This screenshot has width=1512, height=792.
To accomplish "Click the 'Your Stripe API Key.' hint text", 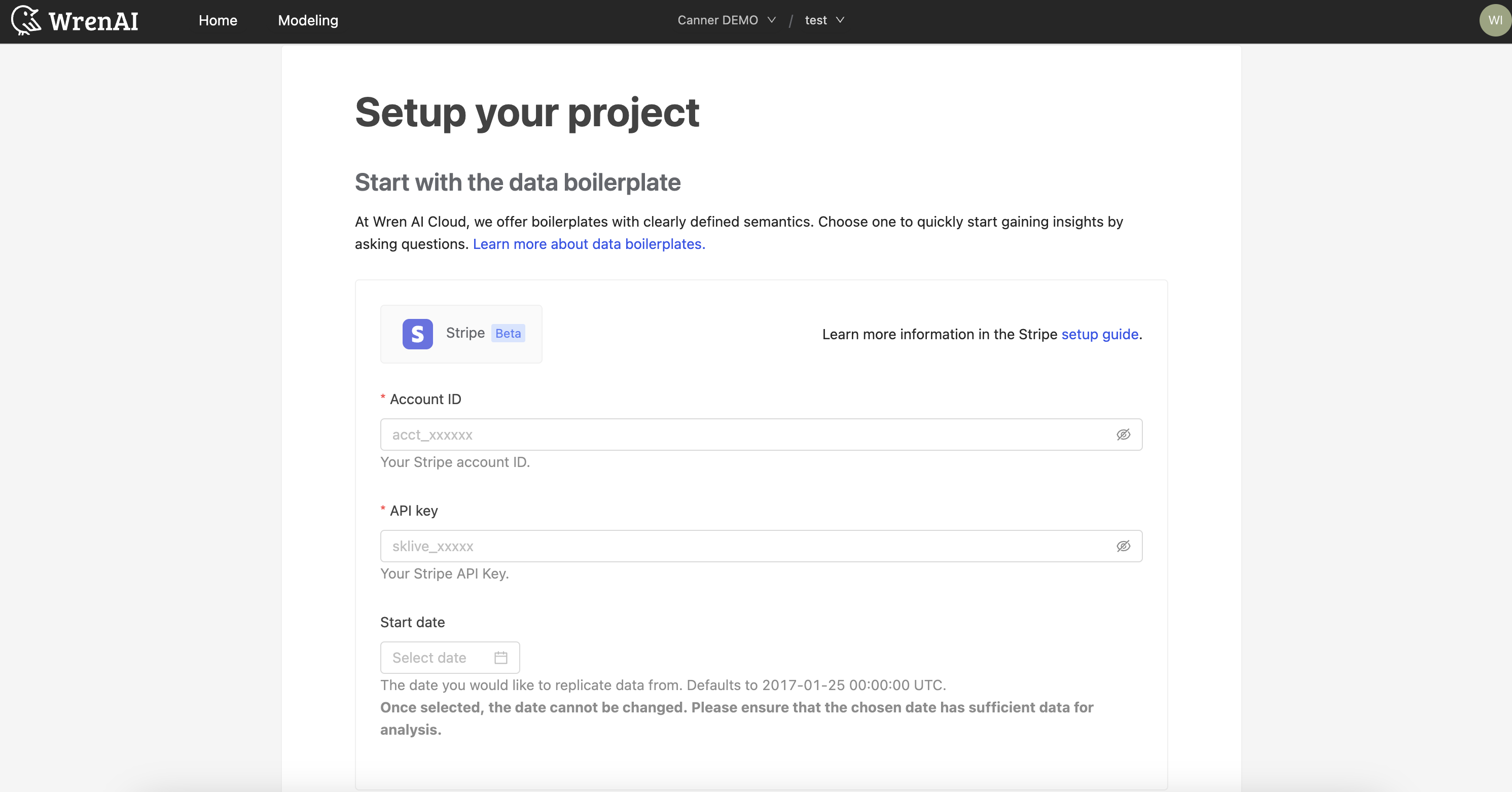I will pos(444,573).
